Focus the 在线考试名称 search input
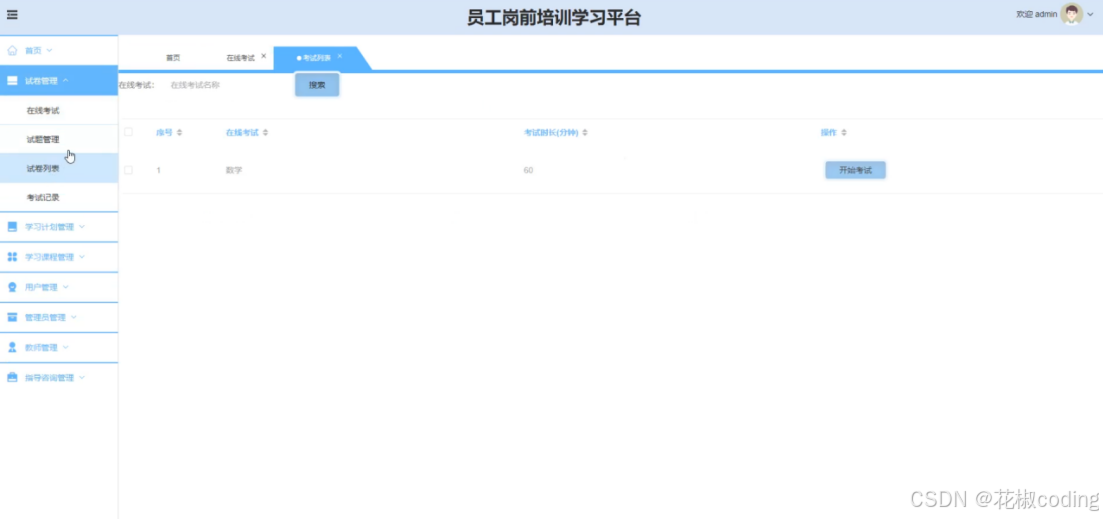 point(225,85)
